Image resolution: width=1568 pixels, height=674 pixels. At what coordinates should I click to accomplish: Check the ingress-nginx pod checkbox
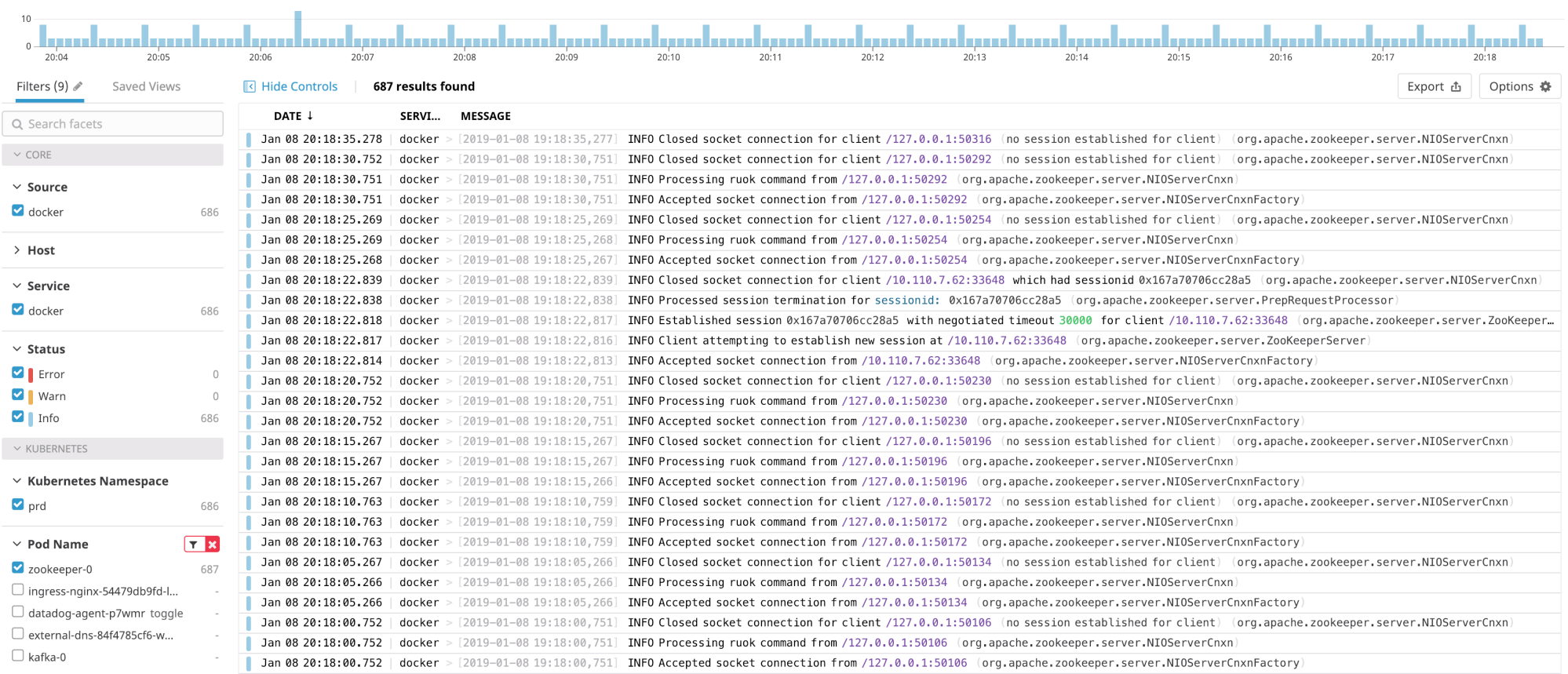18,589
